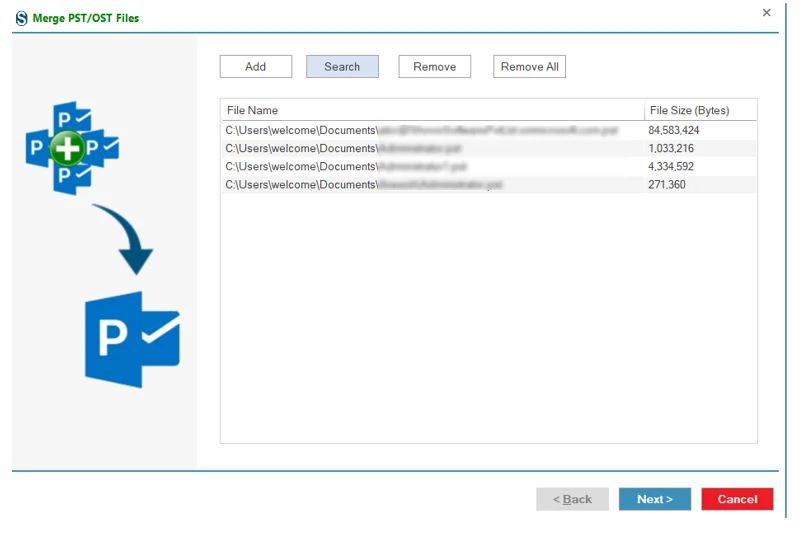Image resolution: width=812 pixels, height=537 pixels.
Task: Cancel the merge wizard
Action: coord(737,499)
